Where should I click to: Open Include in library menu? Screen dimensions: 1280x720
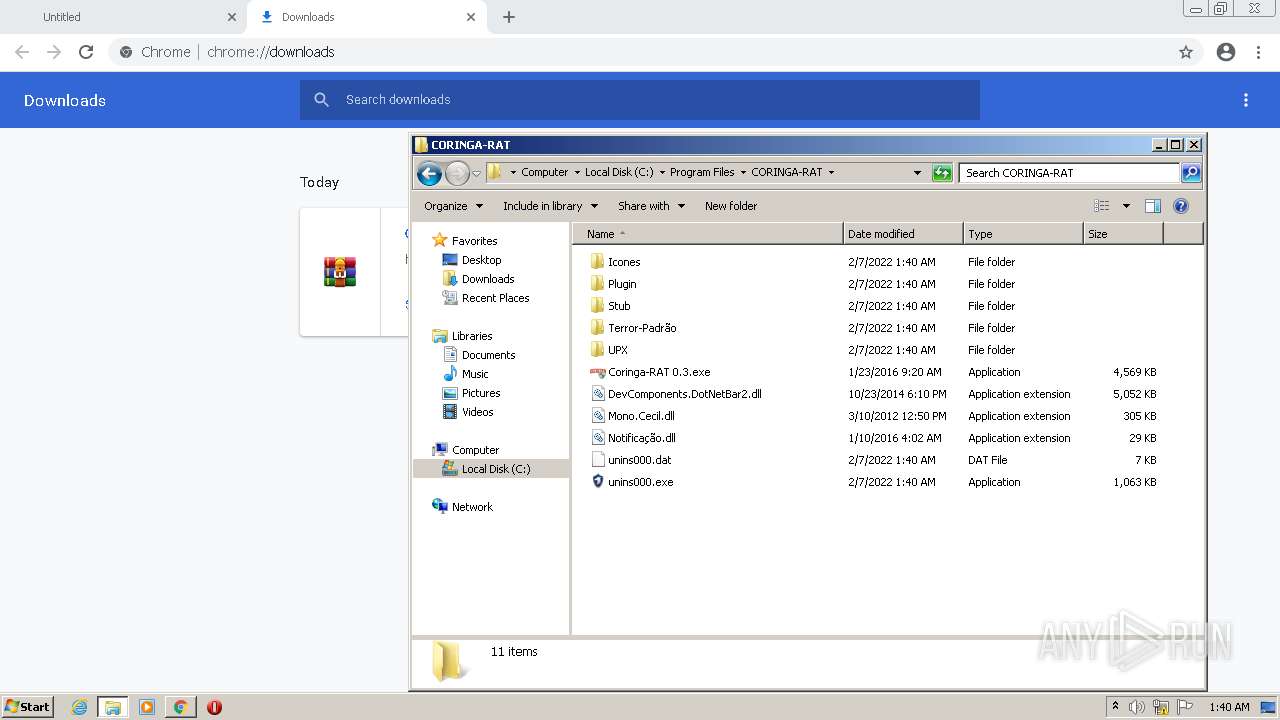click(x=550, y=206)
